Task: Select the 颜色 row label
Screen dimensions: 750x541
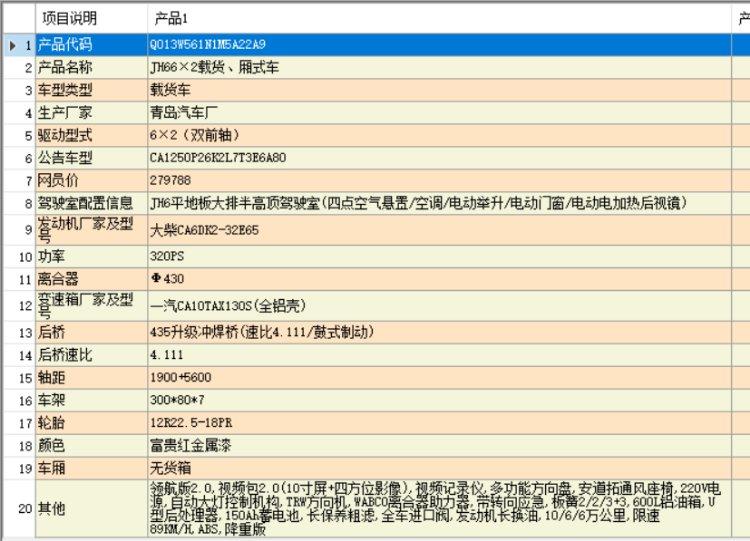Action: coord(91,446)
